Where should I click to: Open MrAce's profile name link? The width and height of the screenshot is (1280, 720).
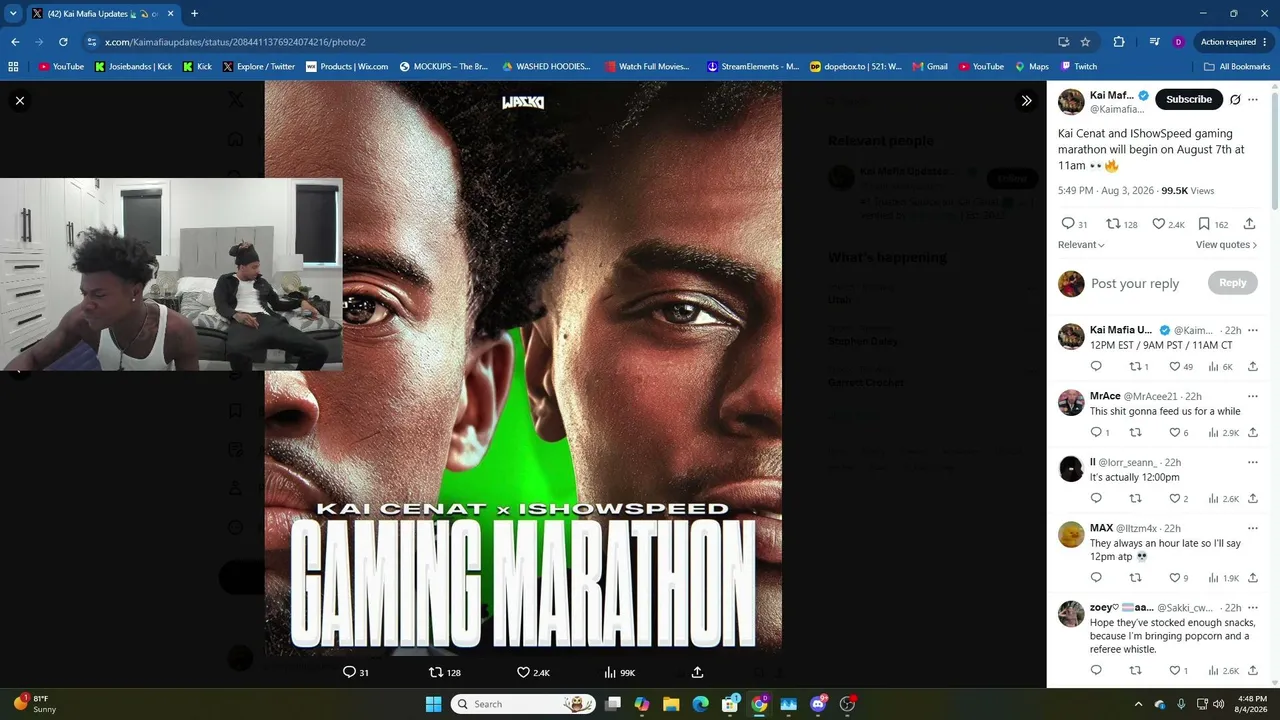pos(1105,396)
